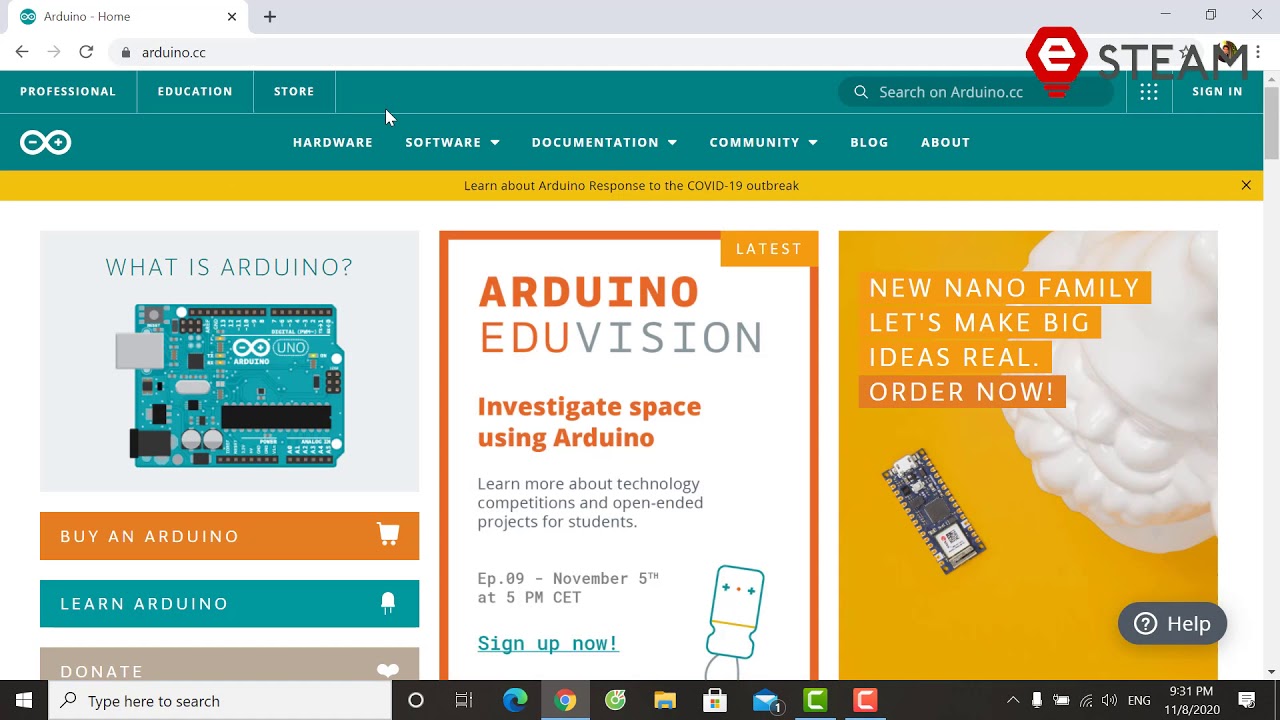The height and width of the screenshot is (720, 1280).
Task: Click the 'What is Arduino?' heading
Action: click(x=229, y=267)
